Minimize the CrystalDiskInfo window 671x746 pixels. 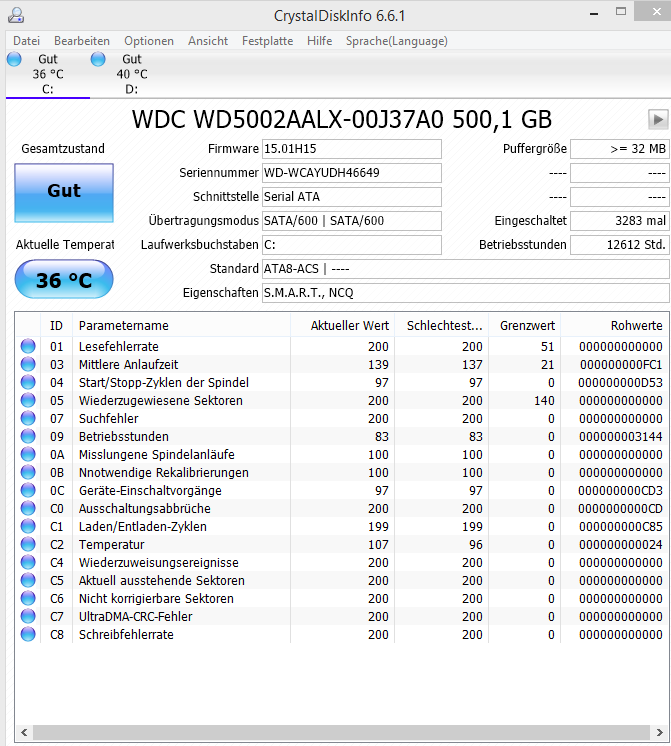[593, 13]
